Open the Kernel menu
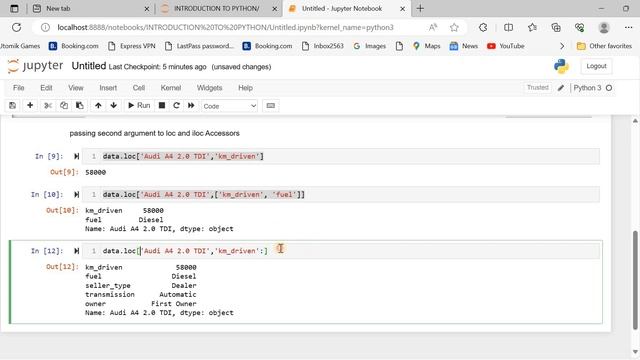 click(171, 88)
